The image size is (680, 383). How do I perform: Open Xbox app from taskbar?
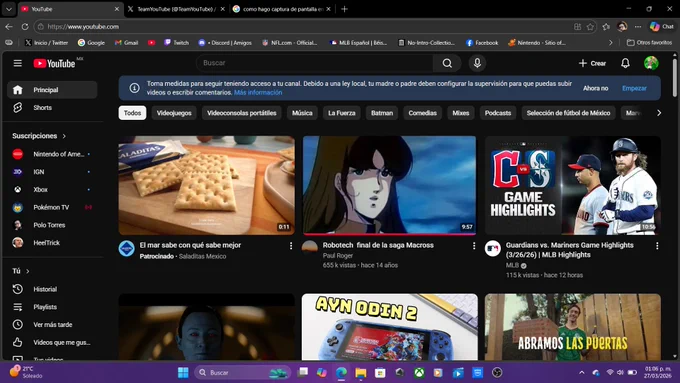tap(419, 372)
